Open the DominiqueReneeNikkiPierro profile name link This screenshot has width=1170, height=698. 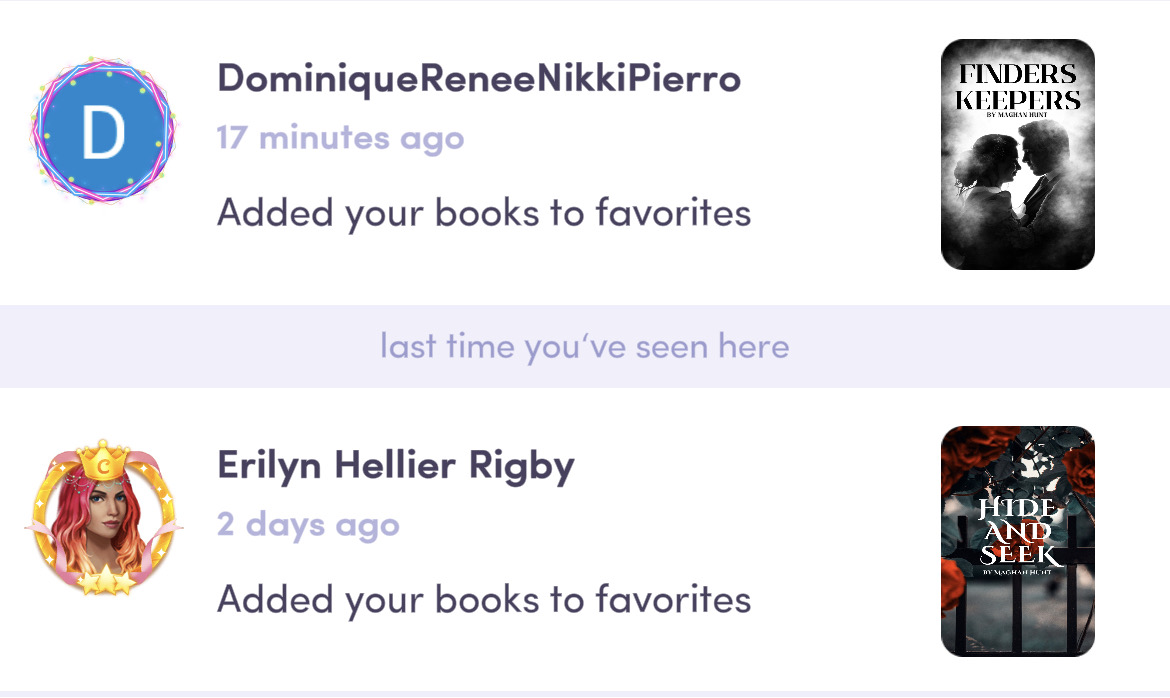tap(479, 78)
